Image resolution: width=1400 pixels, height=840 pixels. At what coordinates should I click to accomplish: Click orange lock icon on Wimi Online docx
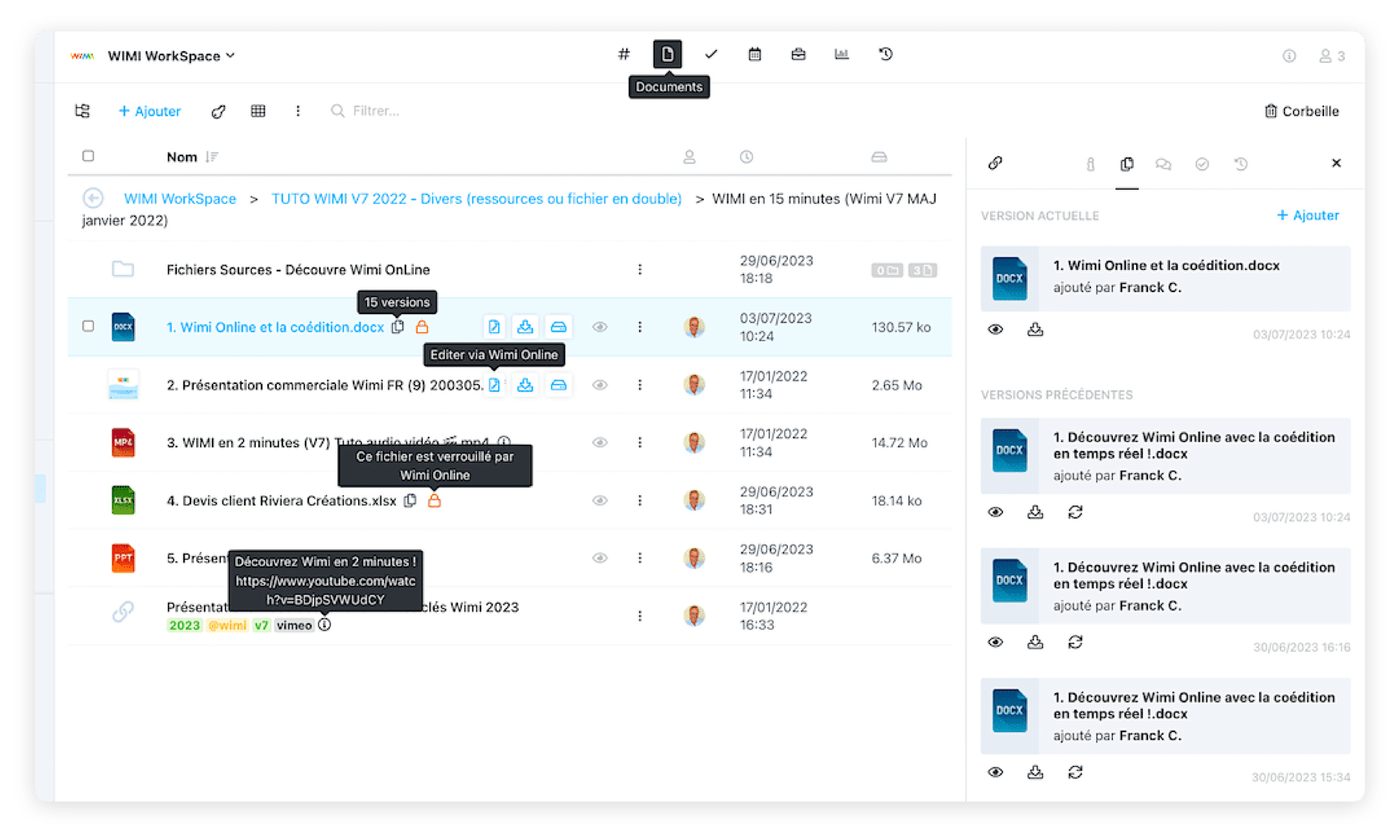421,327
